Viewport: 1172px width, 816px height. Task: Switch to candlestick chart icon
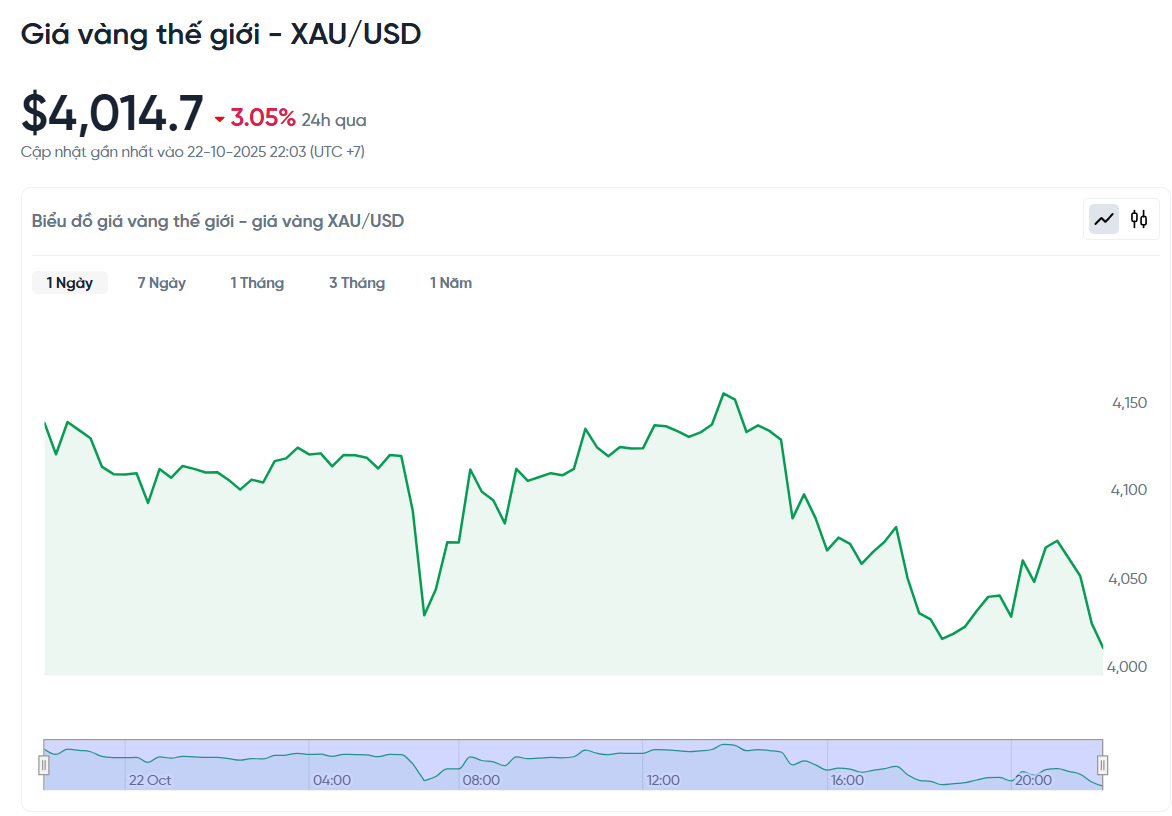(x=1139, y=219)
